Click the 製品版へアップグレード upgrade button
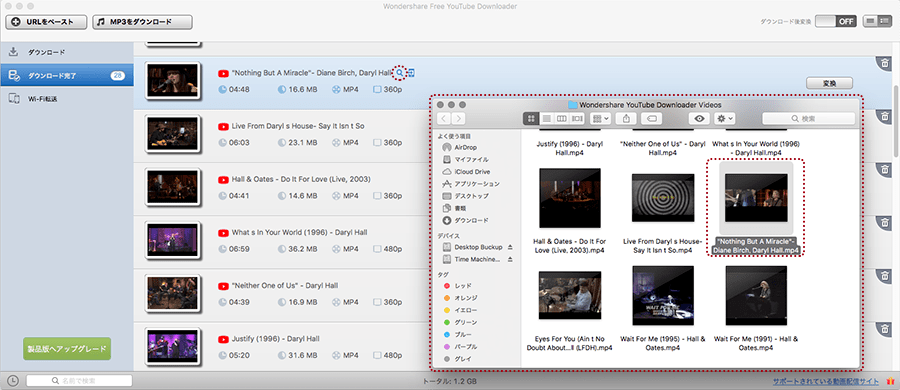 pos(67,349)
